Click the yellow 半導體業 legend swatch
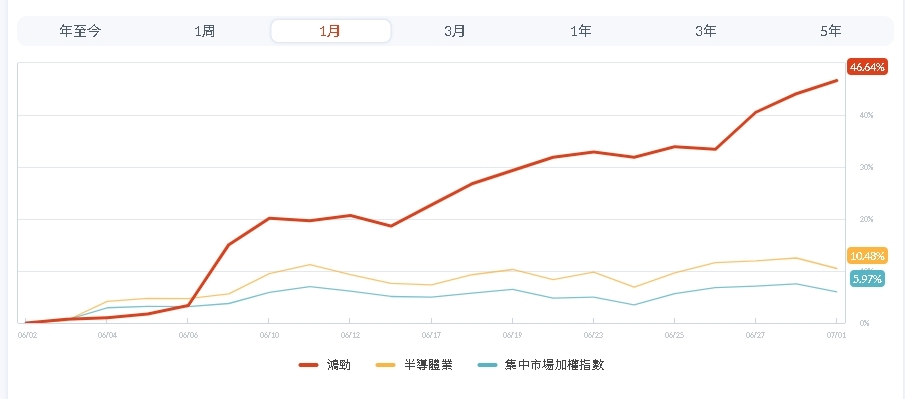The width and height of the screenshot is (905, 399). coord(386,365)
